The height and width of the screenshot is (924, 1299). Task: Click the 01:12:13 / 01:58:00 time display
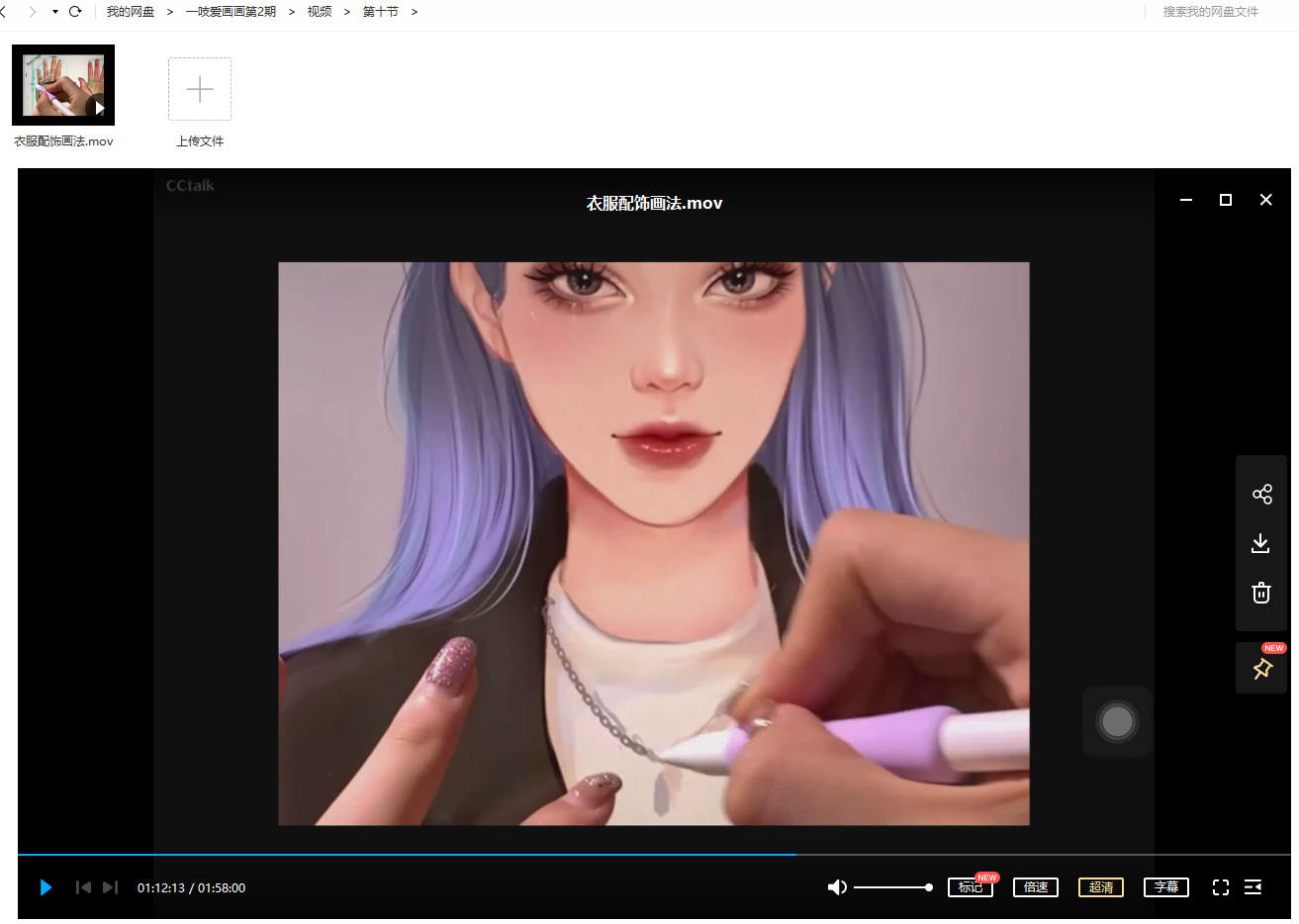click(x=191, y=887)
